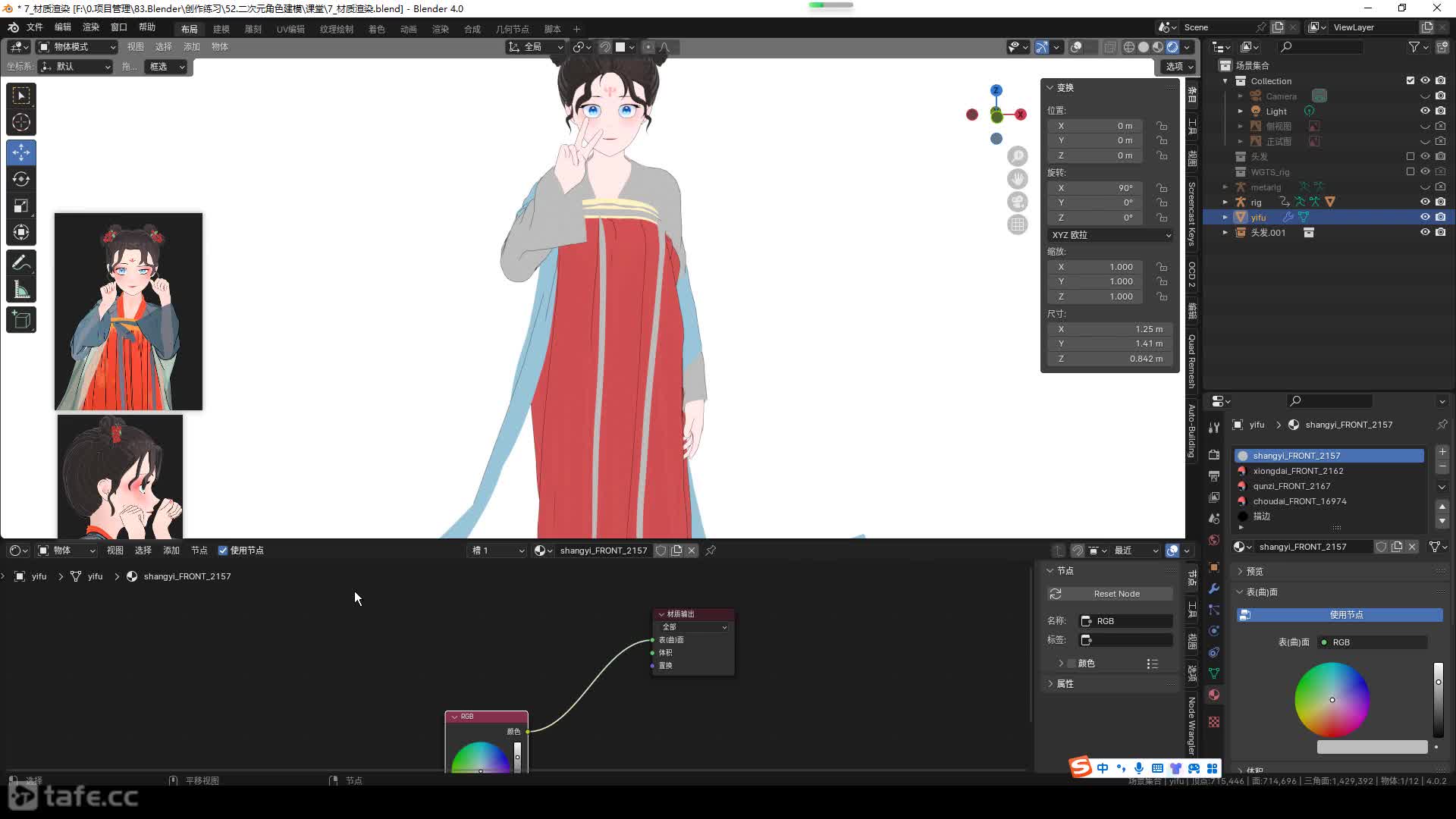This screenshot has width=1456, height=819.
Task: Open the Render properties tab icon
Action: pos(1214,455)
